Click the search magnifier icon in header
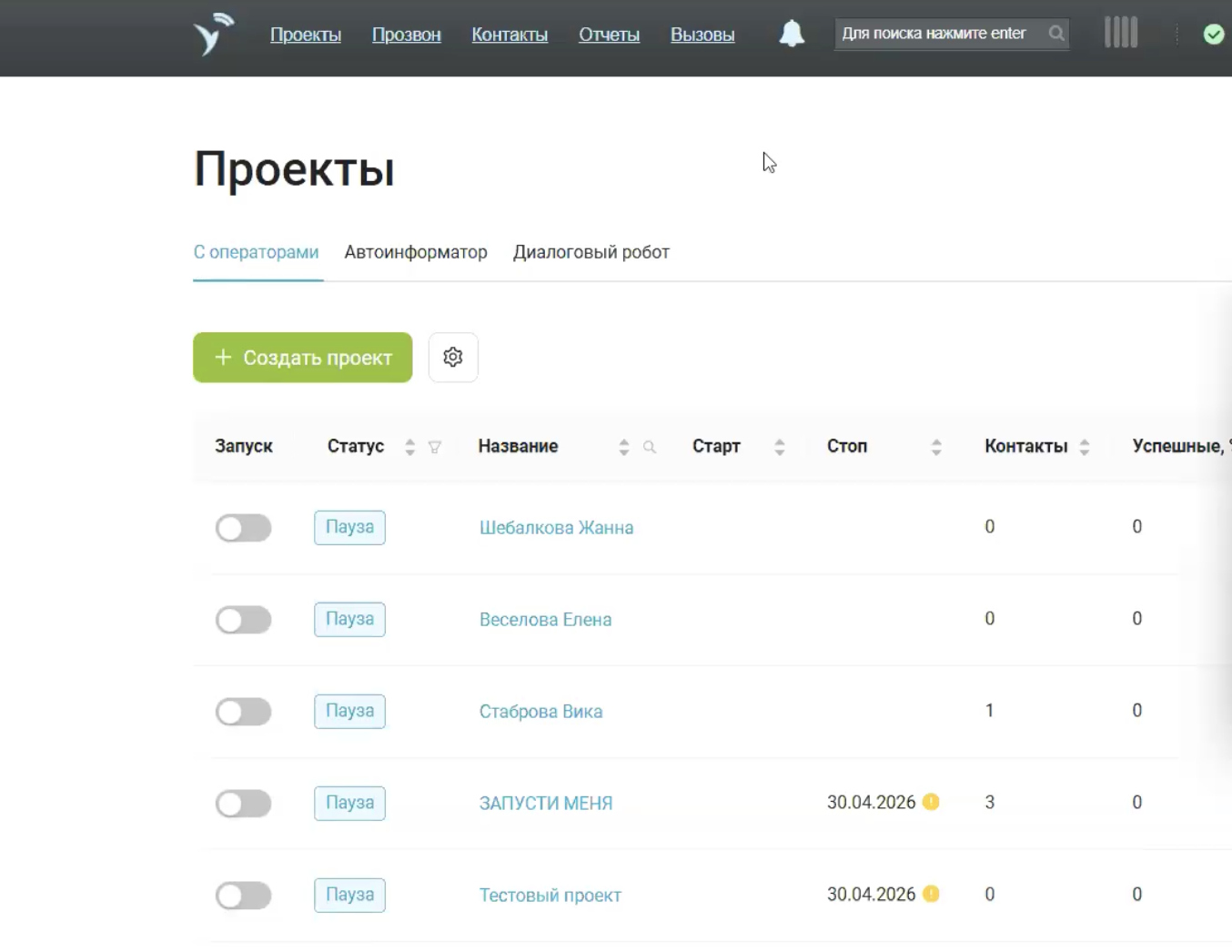 1056,34
